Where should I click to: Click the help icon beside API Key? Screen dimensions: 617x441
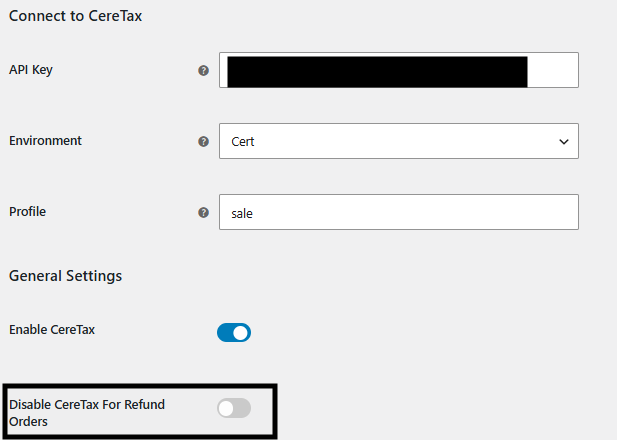[x=203, y=71]
